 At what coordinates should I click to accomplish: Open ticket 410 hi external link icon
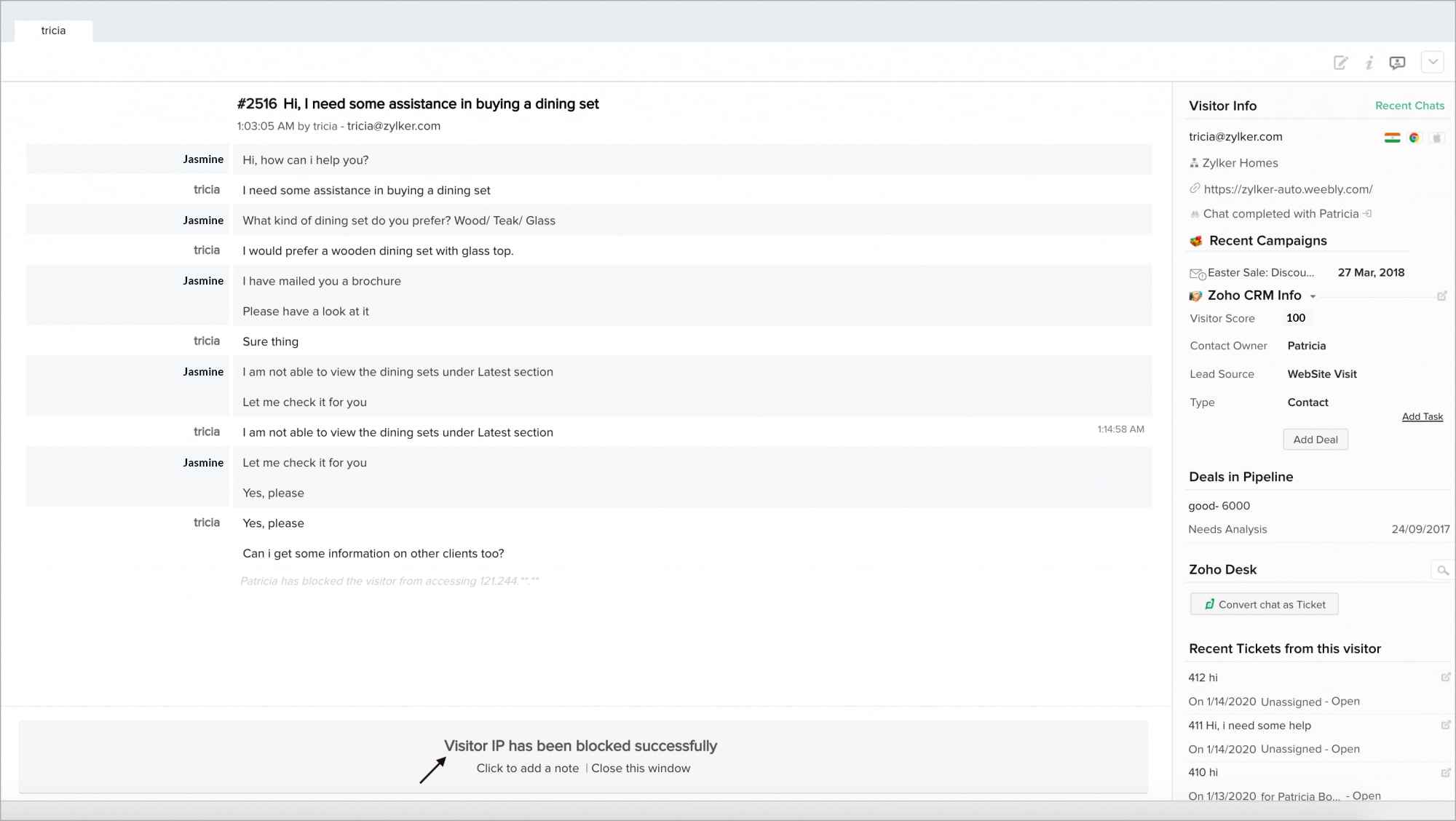(x=1446, y=772)
